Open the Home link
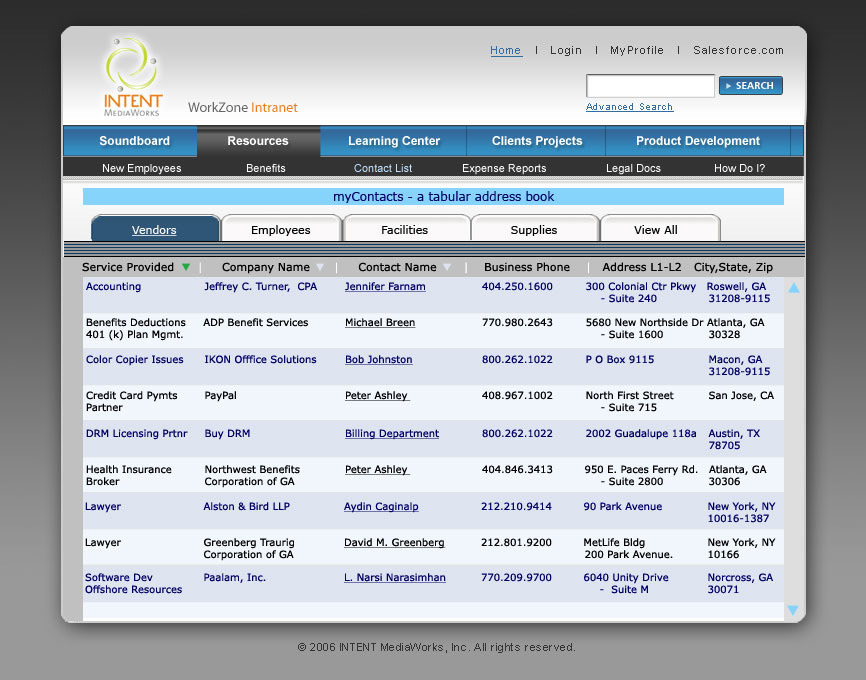866x680 pixels. tap(505, 50)
